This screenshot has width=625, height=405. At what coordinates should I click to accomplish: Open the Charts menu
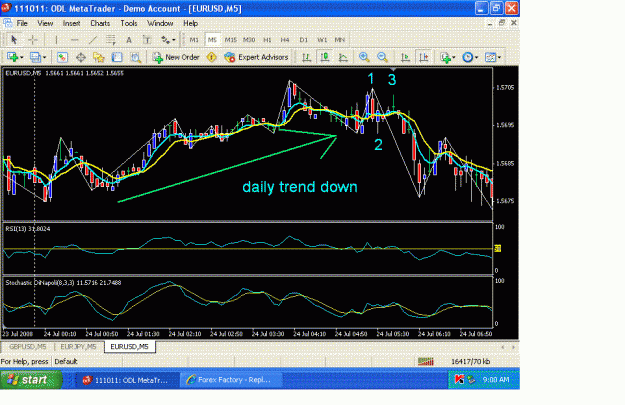coord(100,23)
